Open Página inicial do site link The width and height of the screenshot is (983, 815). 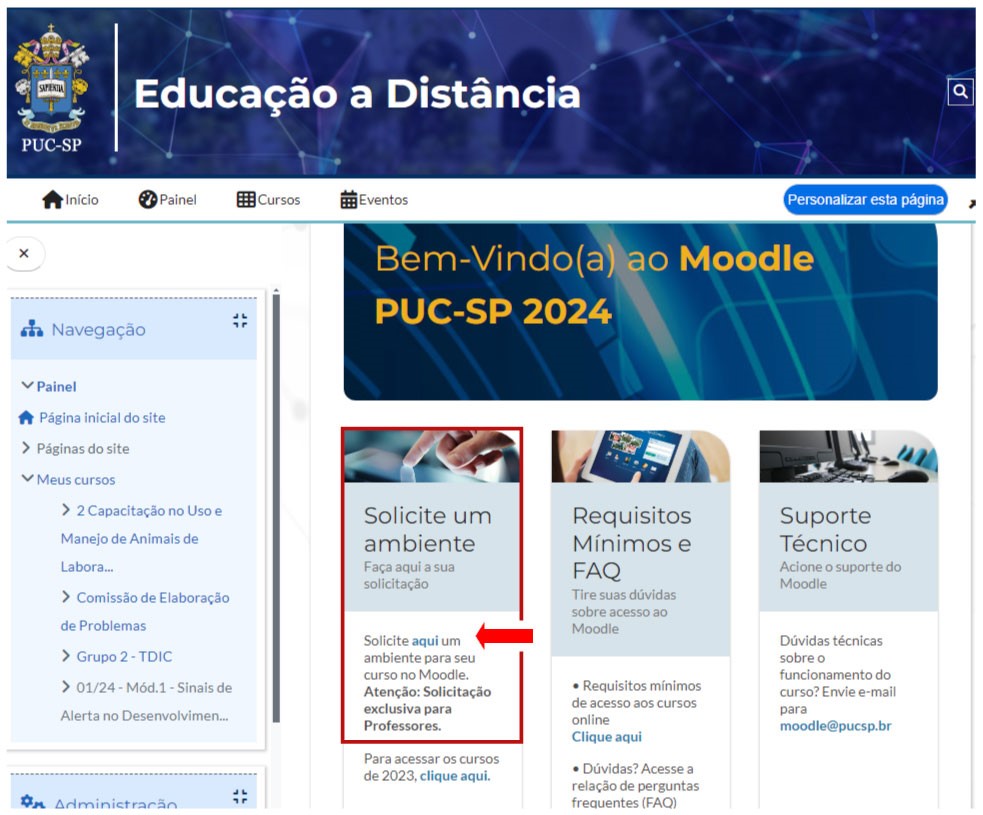pos(102,418)
